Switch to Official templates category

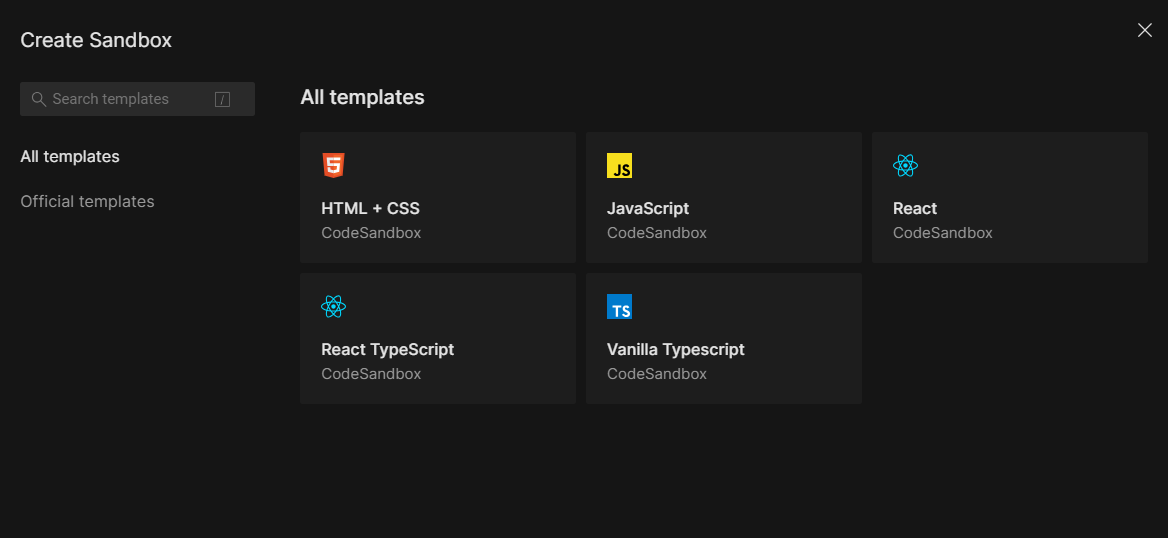click(x=87, y=201)
